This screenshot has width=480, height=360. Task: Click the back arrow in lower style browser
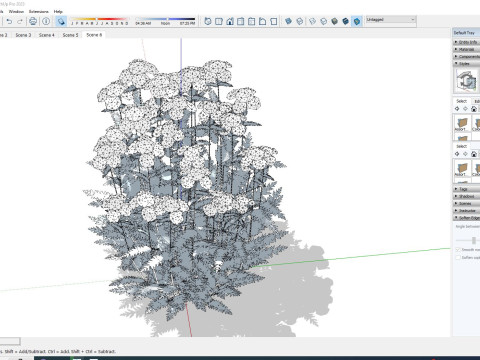pos(457,154)
